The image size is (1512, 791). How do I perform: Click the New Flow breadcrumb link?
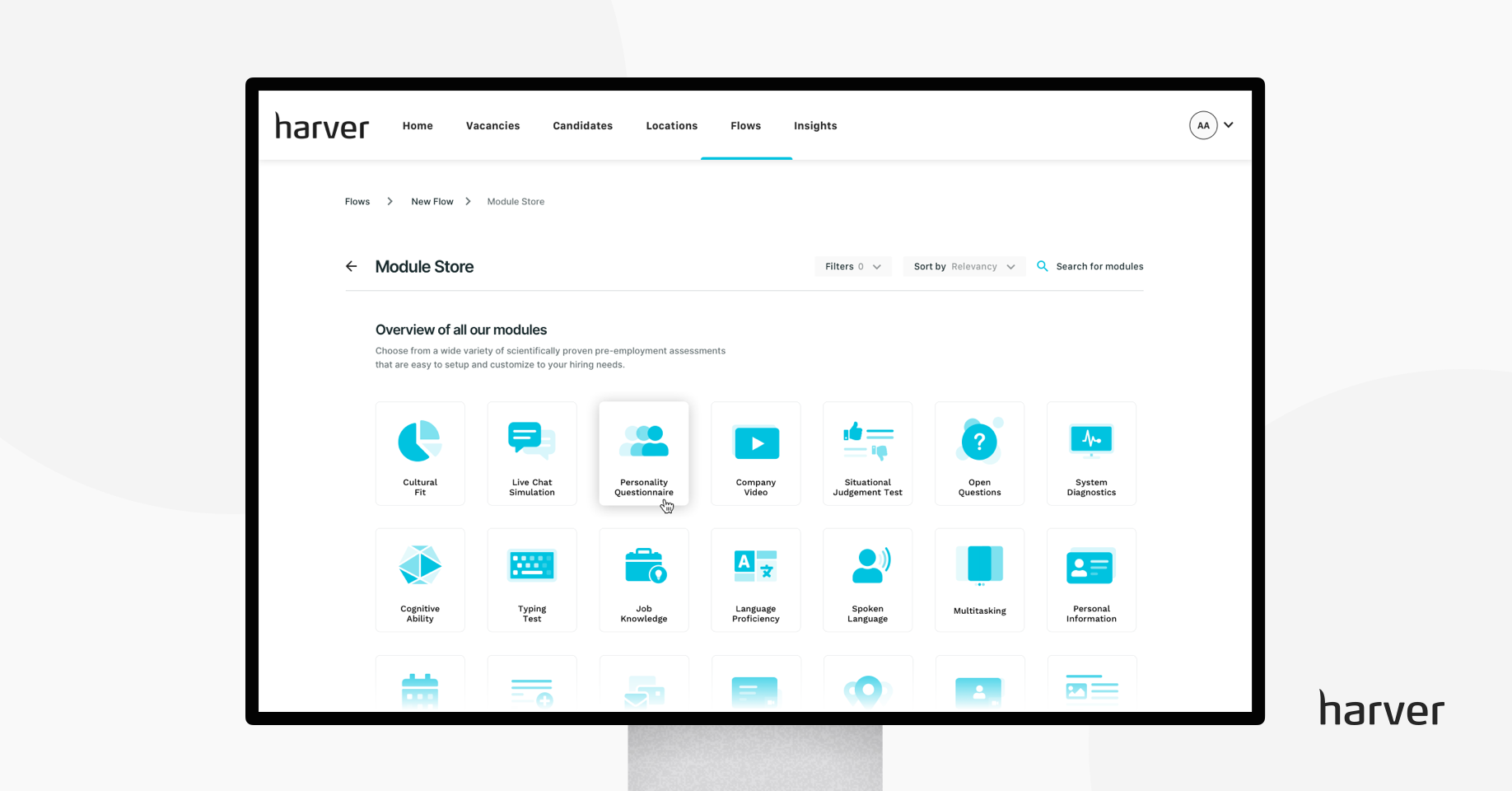(x=432, y=202)
